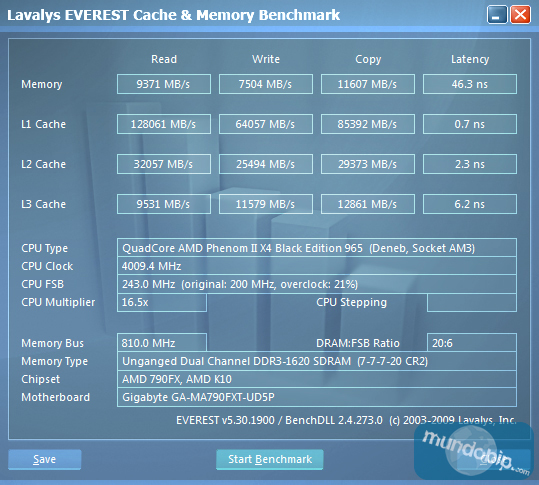539x485 pixels.
Task: Click the CPU Stepping label
Action: [351, 302]
